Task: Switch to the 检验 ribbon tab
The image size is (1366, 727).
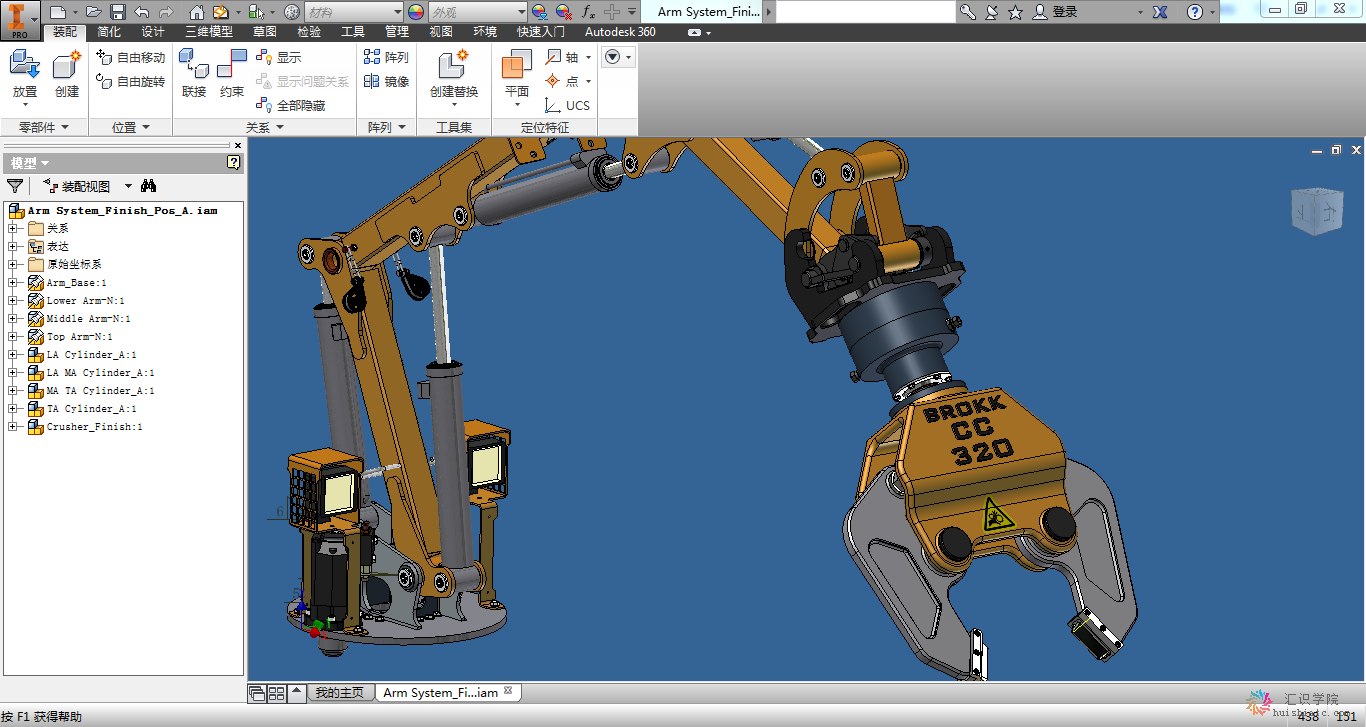Action: tap(309, 32)
